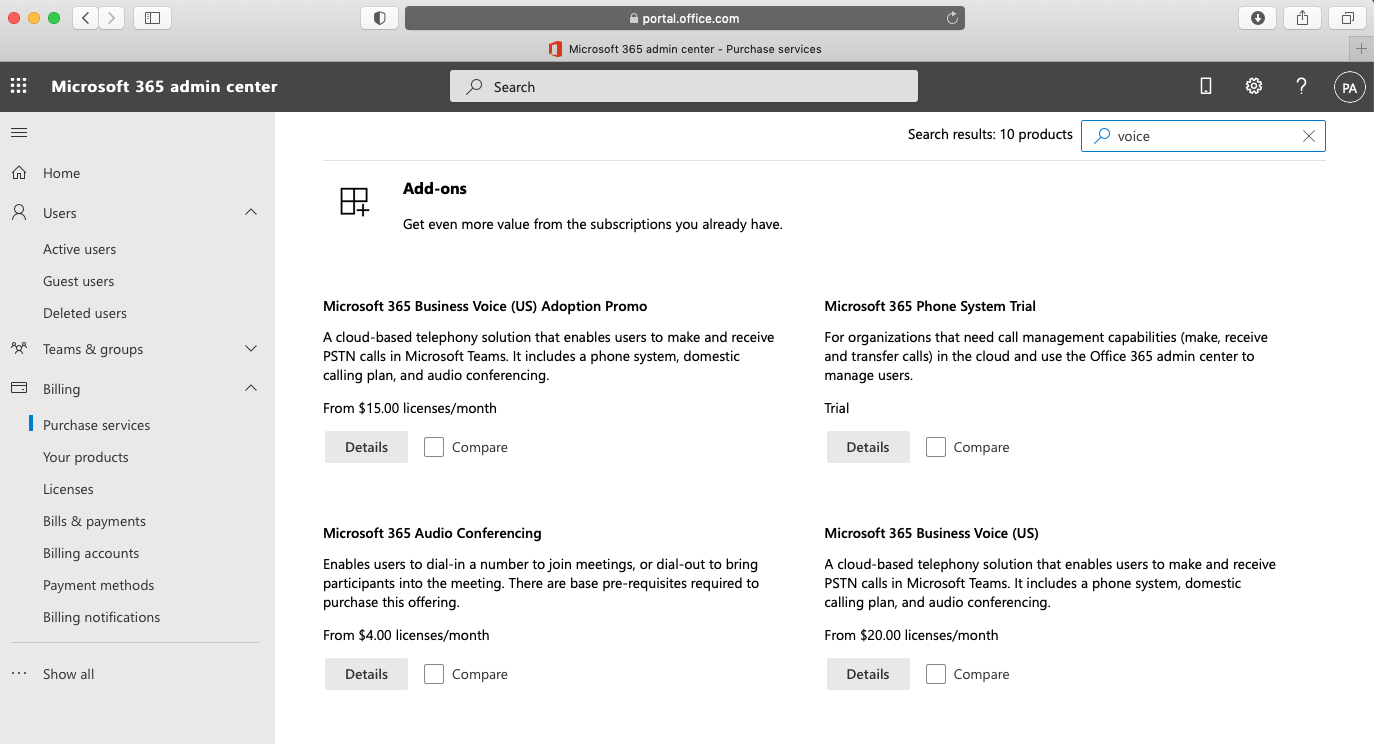Click the mobile app icon in top bar
The image size is (1374, 744).
point(1205,86)
